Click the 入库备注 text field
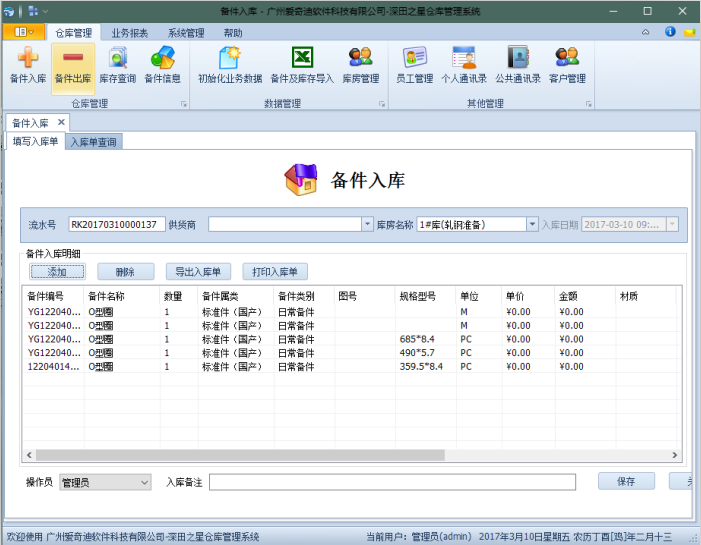701x545 pixels. [x=392, y=482]
